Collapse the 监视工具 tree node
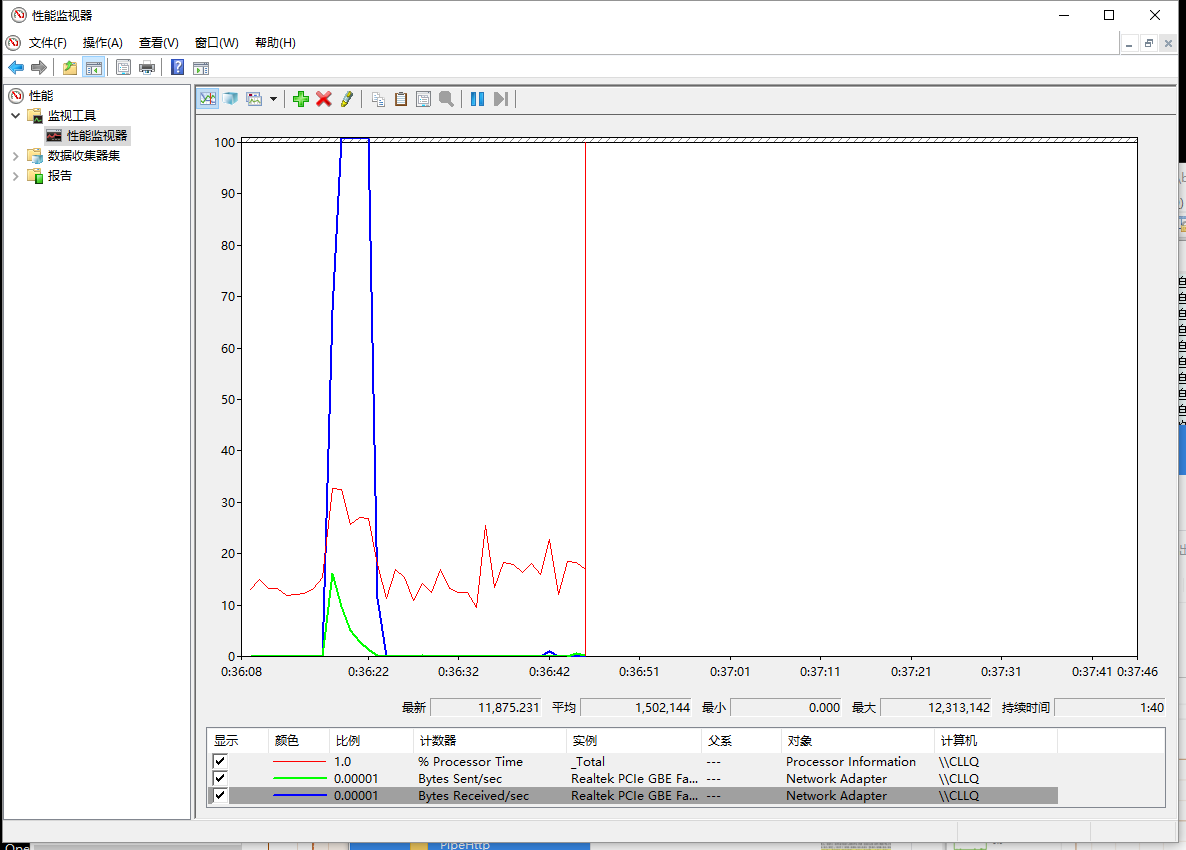 pyautogui.click(x=15, y=116)
